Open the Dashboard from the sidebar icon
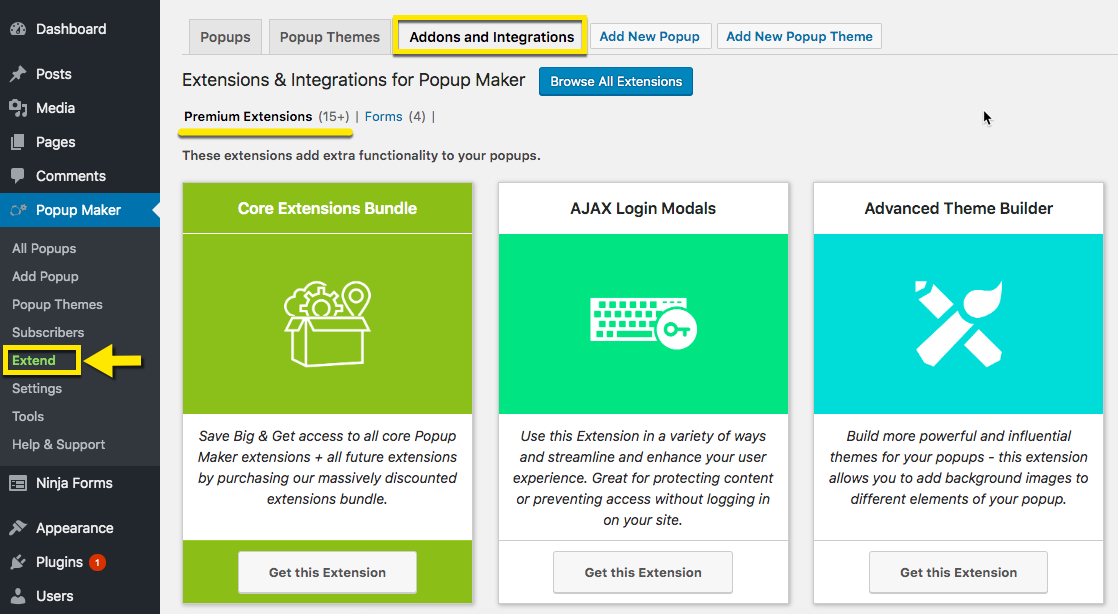 tap(22, 28)
